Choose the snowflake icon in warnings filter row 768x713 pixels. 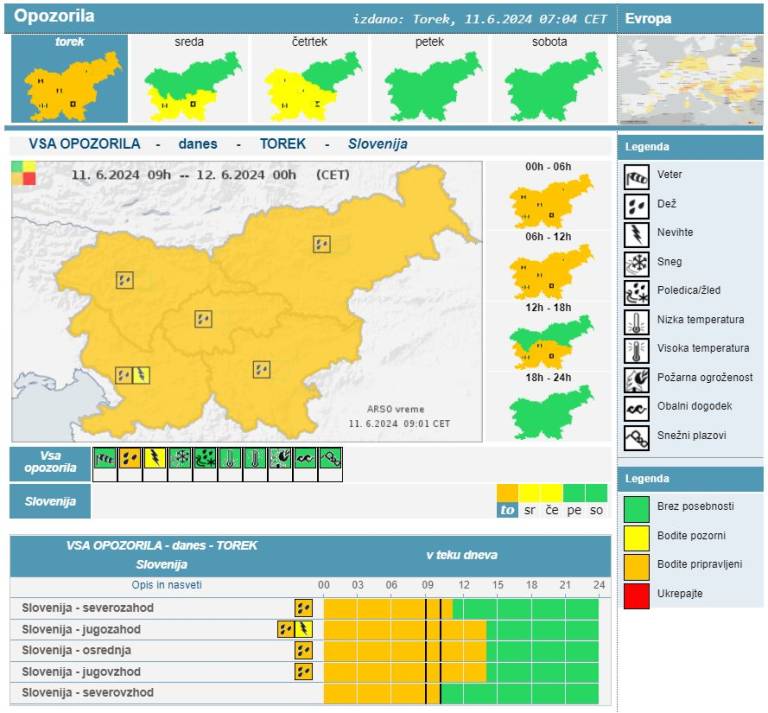click(180, 459)
